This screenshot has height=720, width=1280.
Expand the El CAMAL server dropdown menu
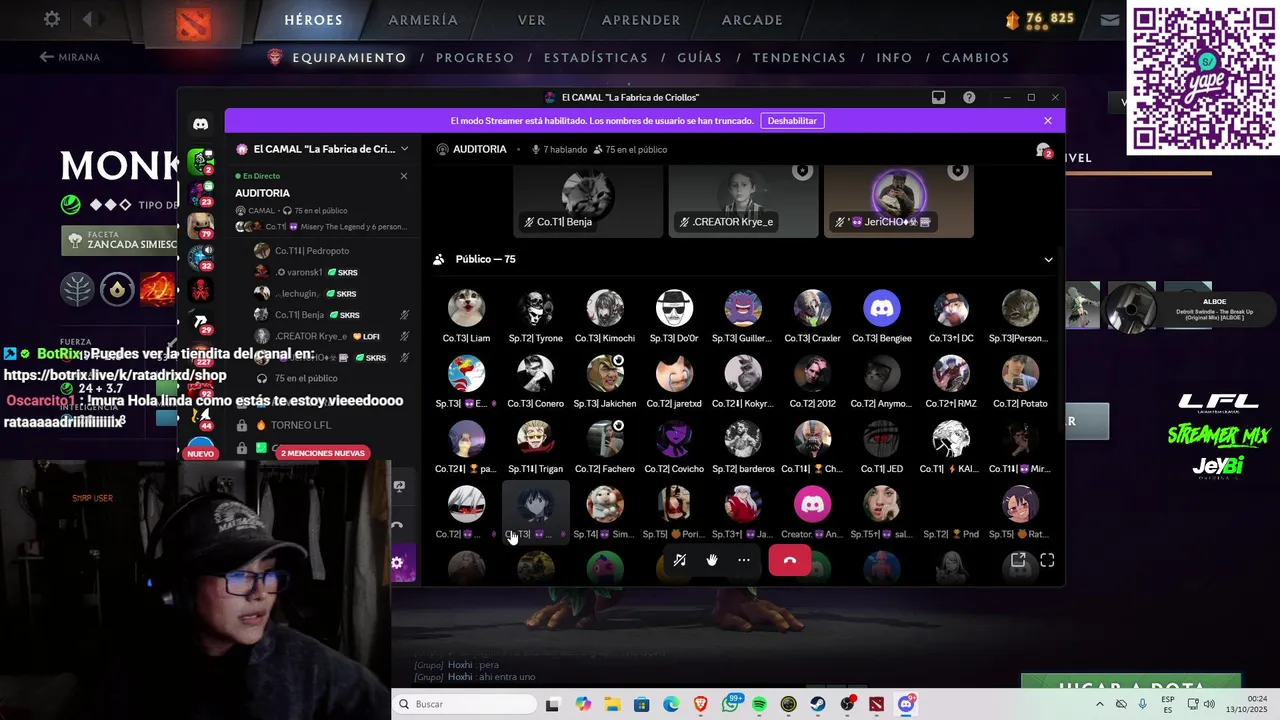pos(404,149)
